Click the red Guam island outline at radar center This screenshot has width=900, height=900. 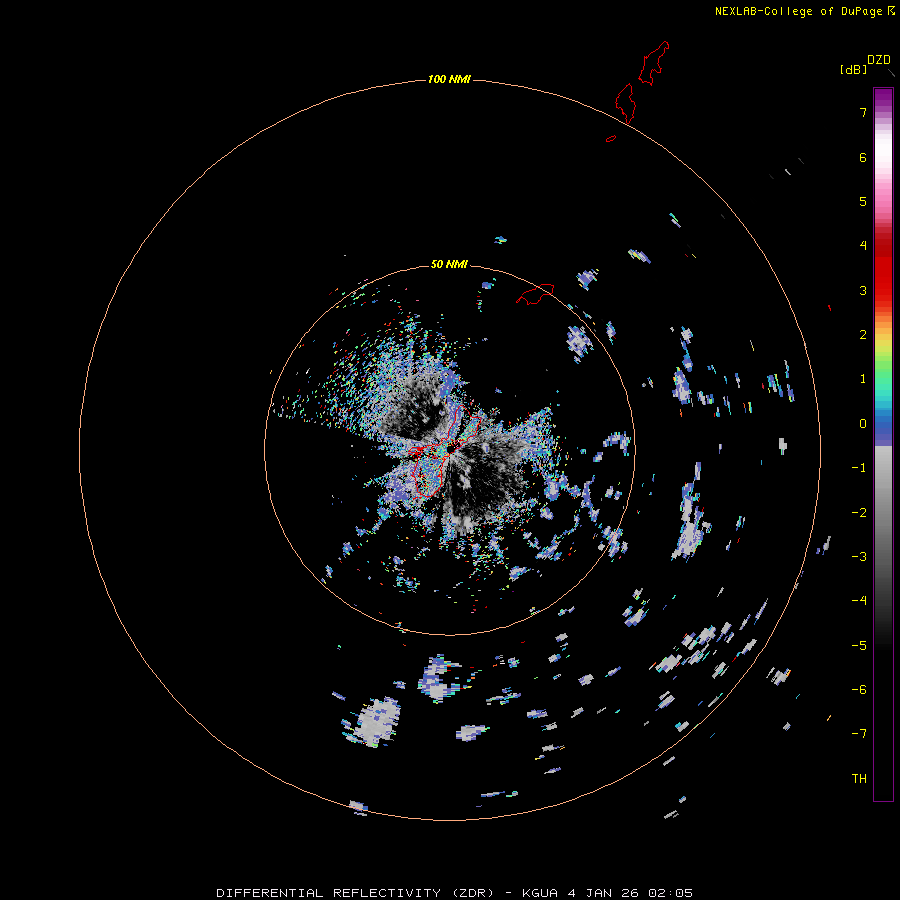pos(445,451)
